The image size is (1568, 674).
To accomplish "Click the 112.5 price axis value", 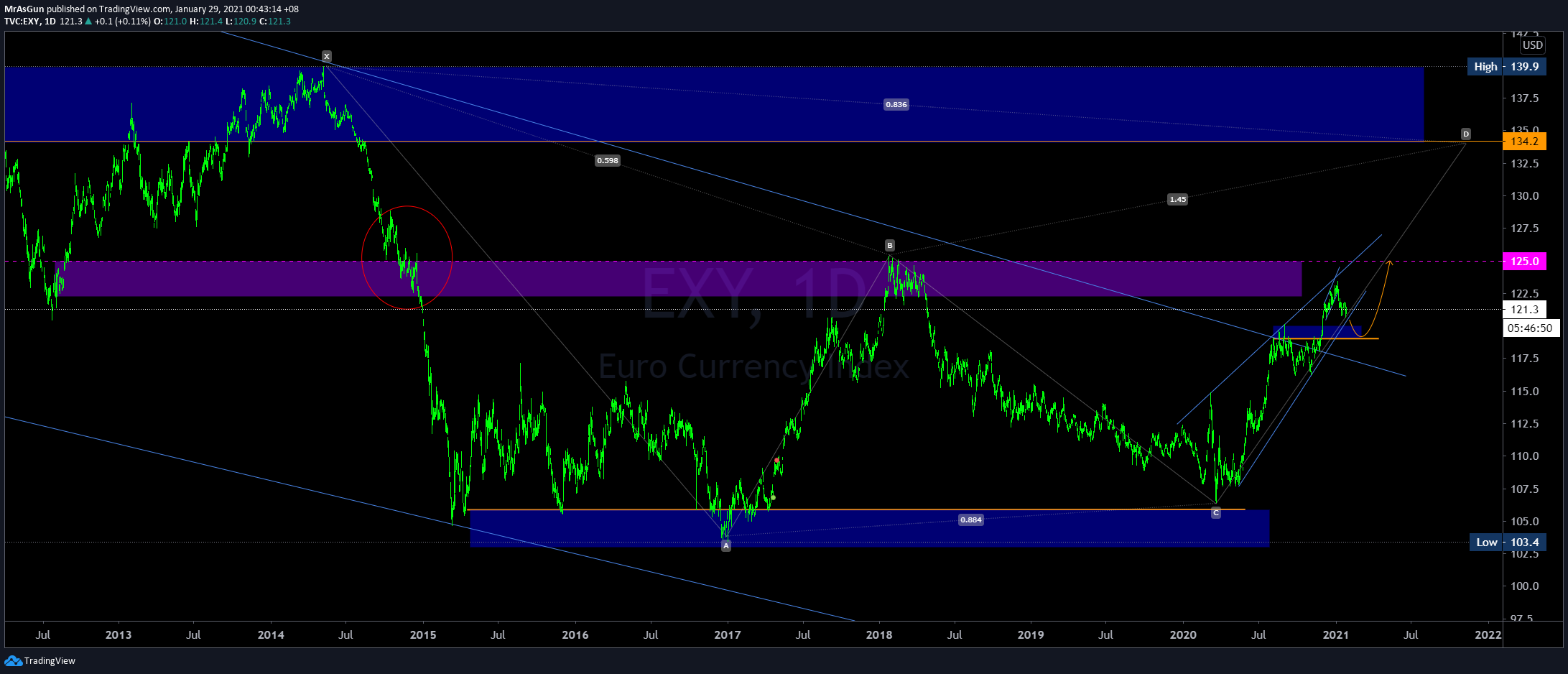I will click(1525, 424).
